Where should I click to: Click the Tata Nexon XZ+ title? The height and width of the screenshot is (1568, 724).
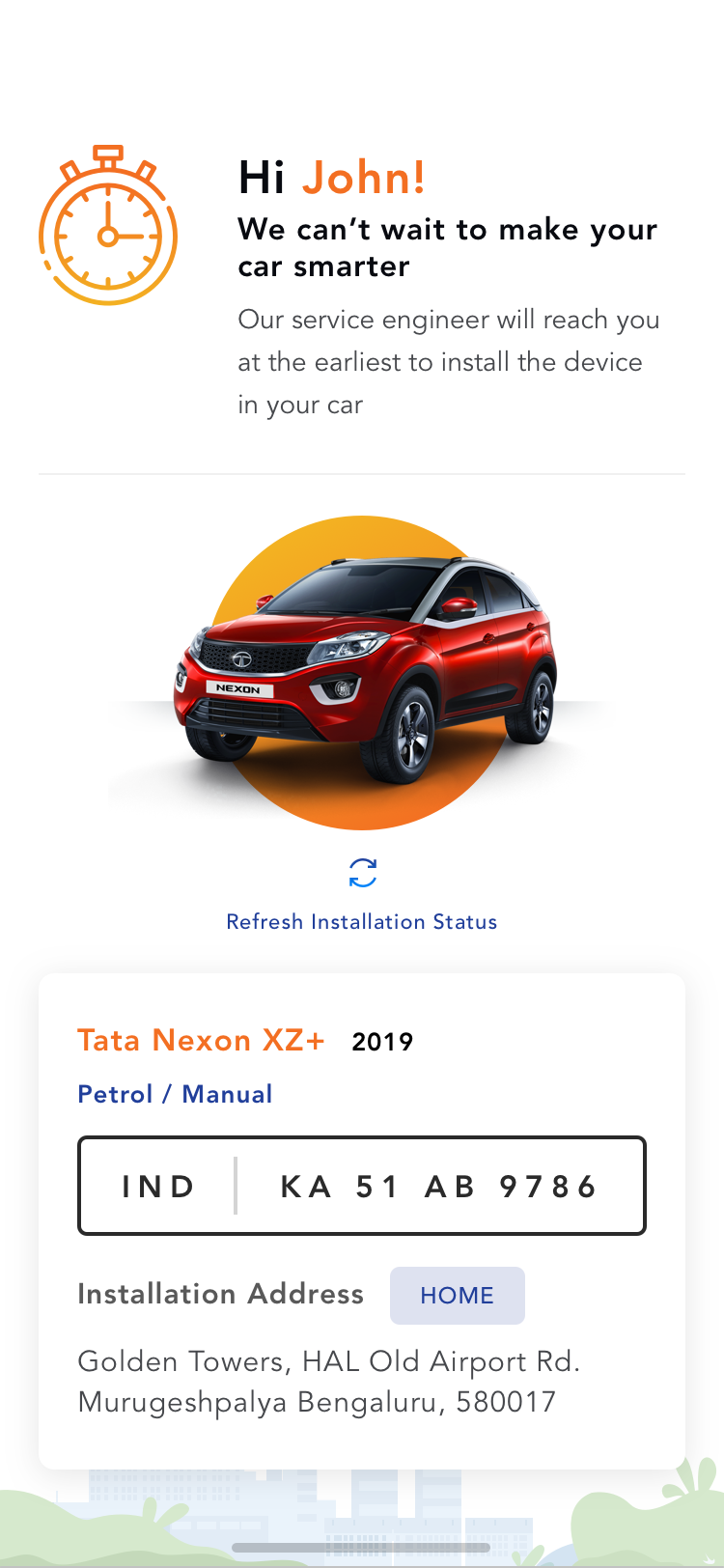pyautogui.click(x=201, y=1040)
